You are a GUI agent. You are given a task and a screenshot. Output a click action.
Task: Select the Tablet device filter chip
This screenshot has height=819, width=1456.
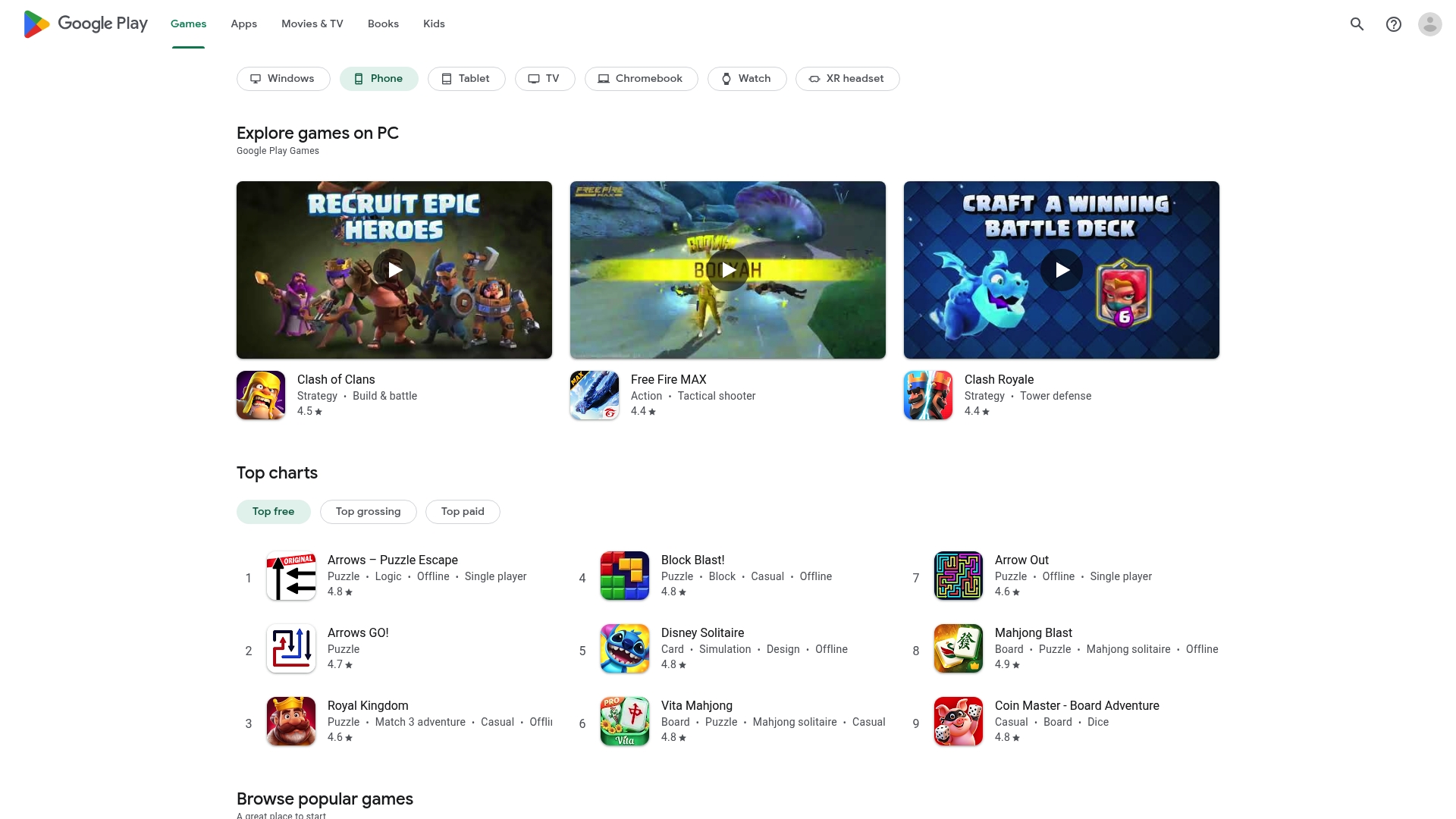pos(466,79)
